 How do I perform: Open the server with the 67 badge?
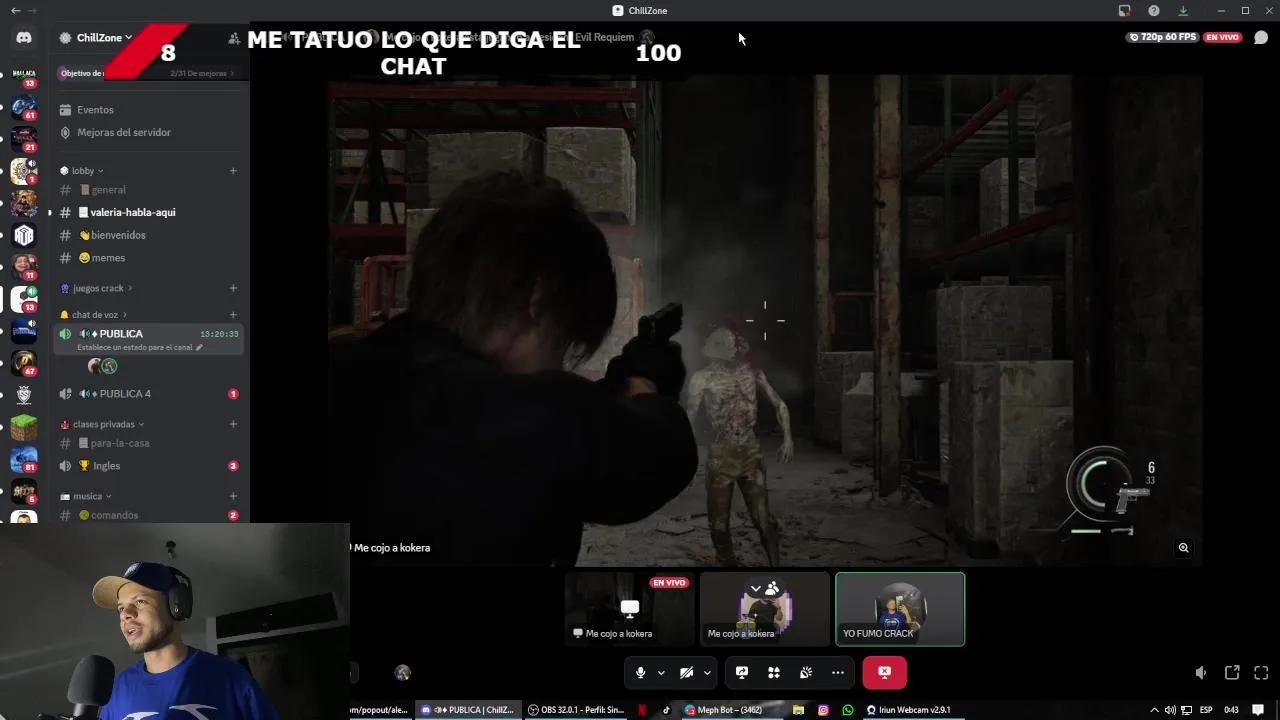(24, 363)
